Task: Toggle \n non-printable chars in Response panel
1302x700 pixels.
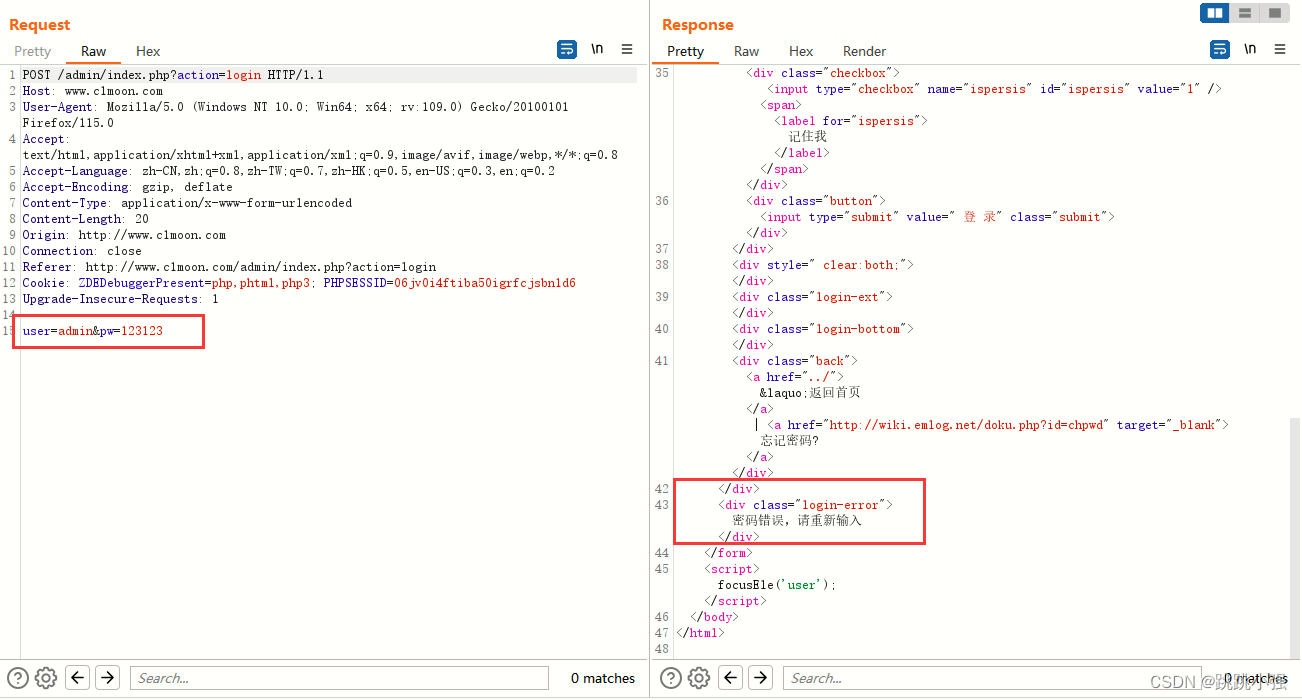Action: [1250, 49]
